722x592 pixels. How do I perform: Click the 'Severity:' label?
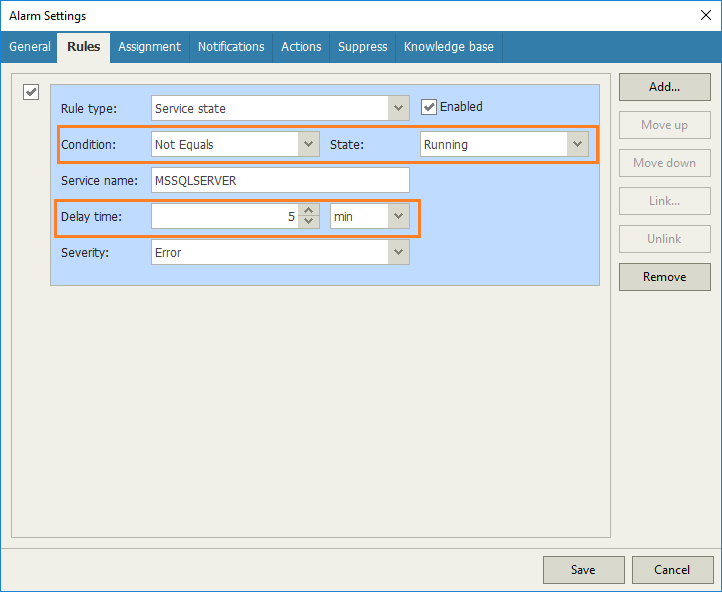(85, 253)
